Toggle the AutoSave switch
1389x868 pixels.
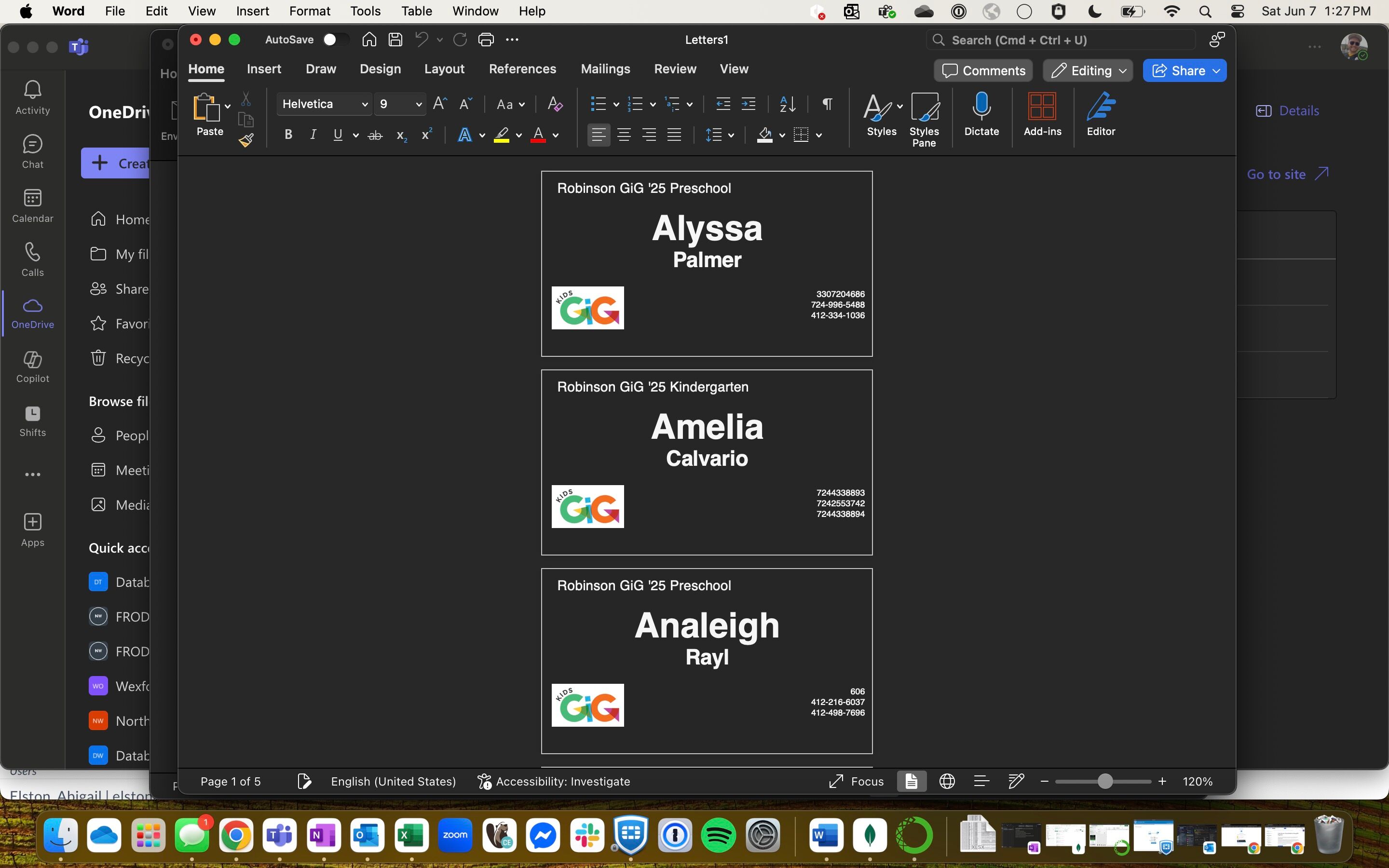point(335,40)
